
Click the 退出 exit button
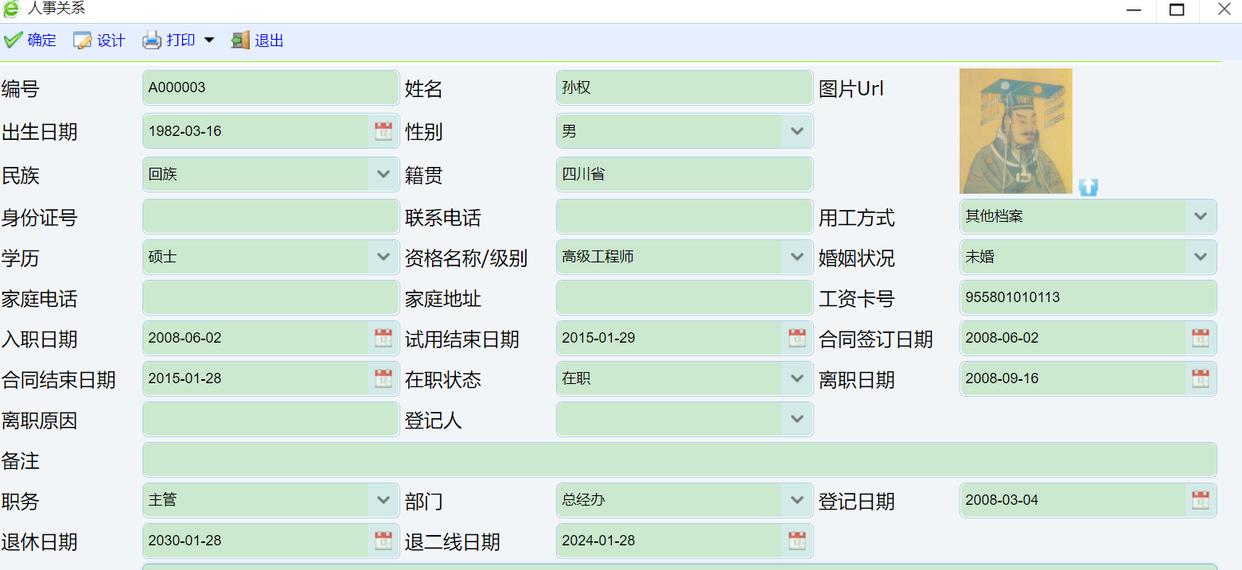(x=258, y=40)
